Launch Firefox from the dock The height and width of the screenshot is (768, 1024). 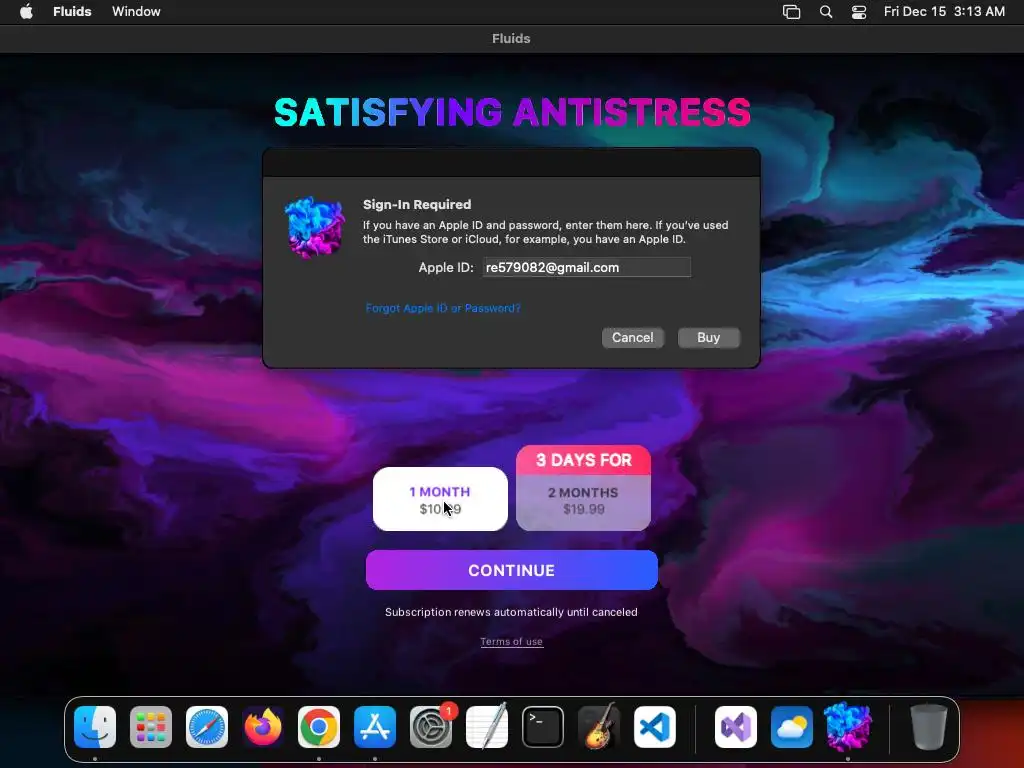pos(263,727)
